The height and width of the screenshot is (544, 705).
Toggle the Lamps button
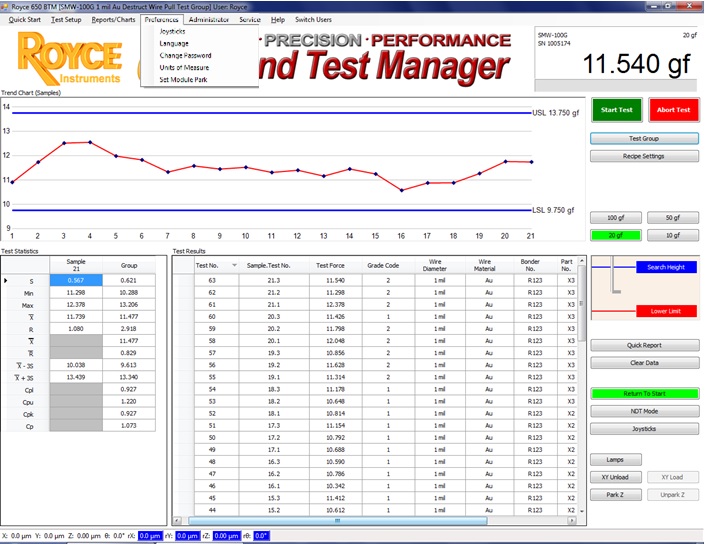616,459
